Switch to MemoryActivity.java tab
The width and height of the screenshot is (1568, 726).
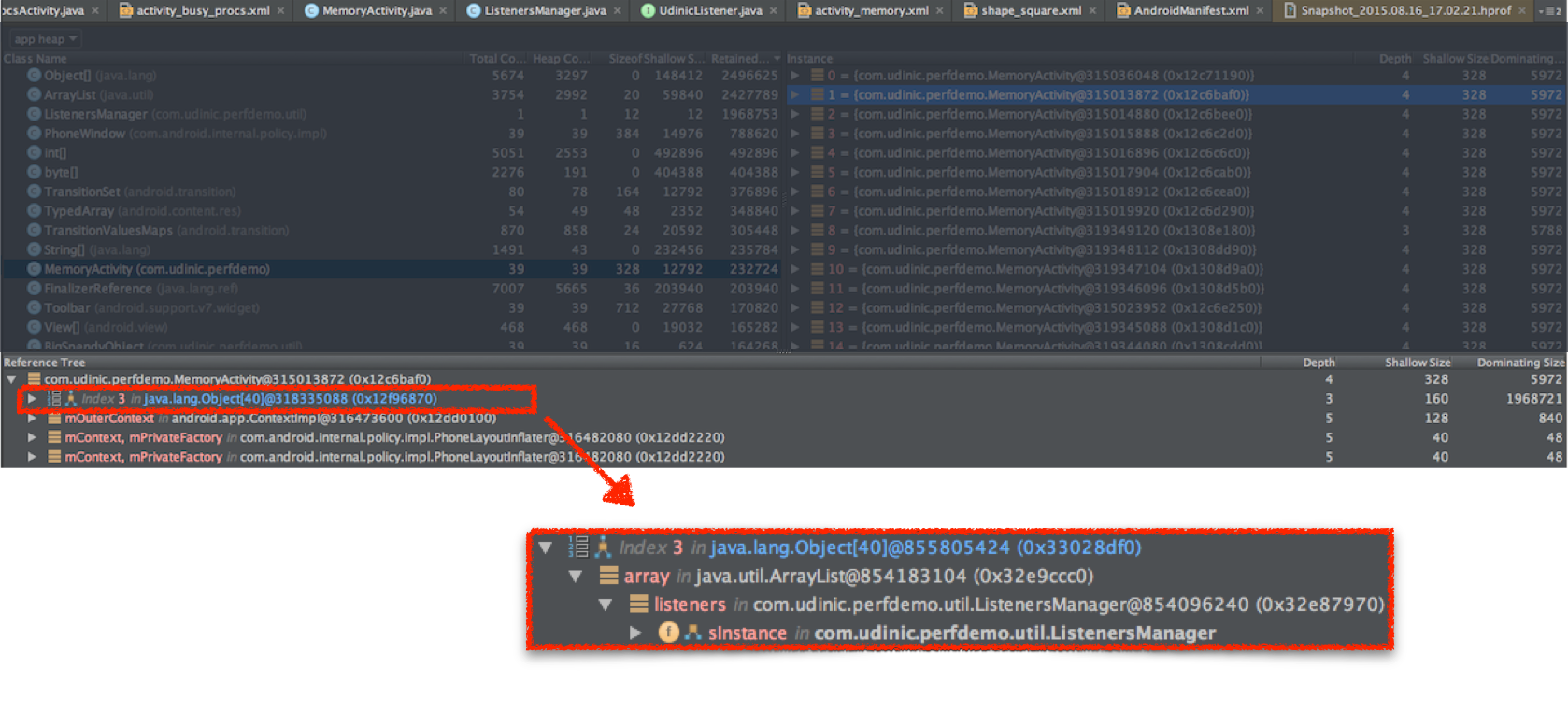(376, 10)
